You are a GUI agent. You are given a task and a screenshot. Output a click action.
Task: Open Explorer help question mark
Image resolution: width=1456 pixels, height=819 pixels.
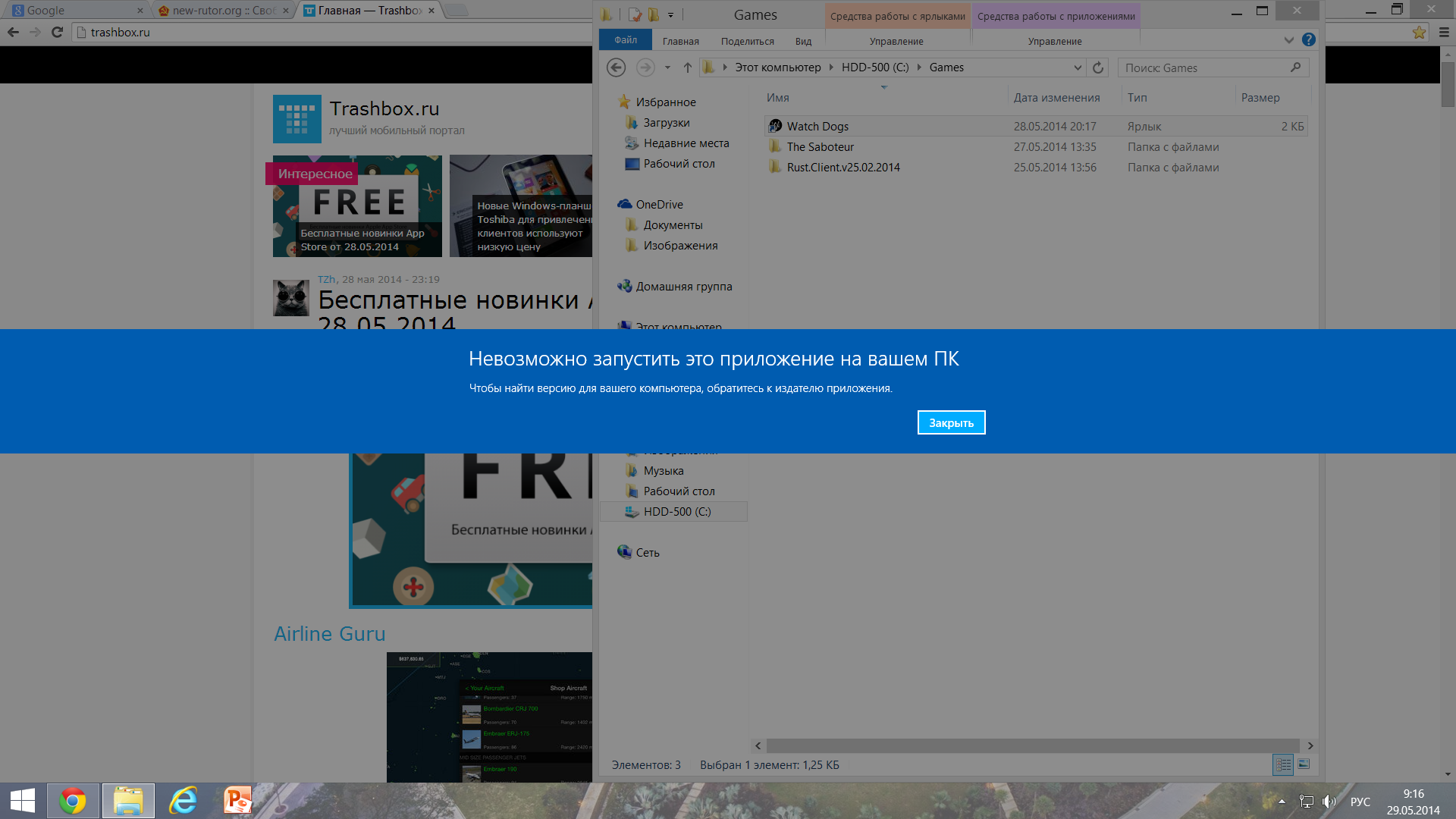(1308, 39)
